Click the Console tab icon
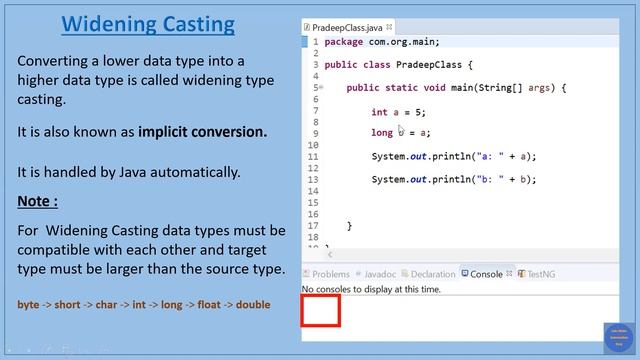 pyautogui.click(x=465, y=273)
